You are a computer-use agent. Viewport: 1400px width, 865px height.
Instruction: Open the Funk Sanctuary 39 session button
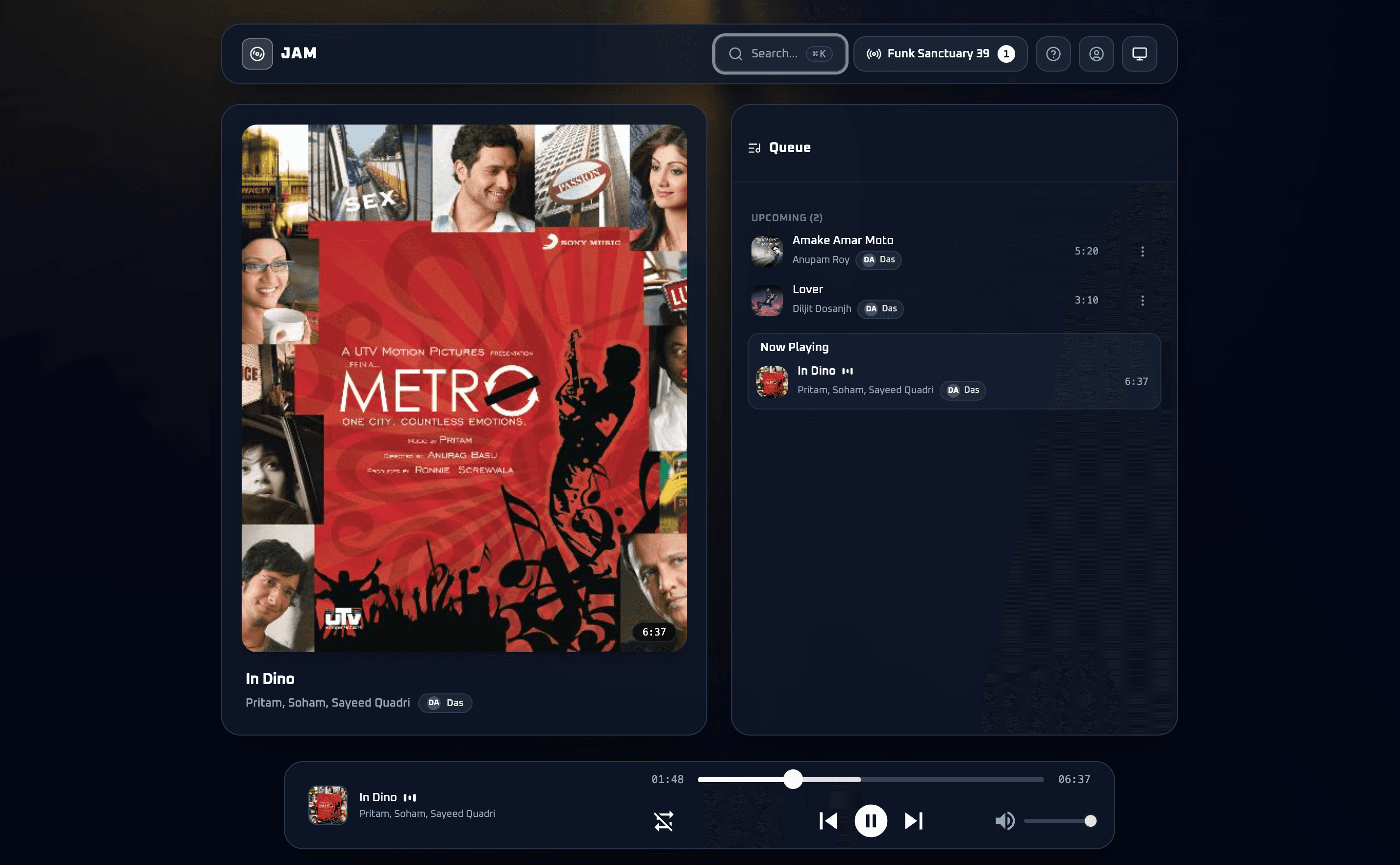940,54
